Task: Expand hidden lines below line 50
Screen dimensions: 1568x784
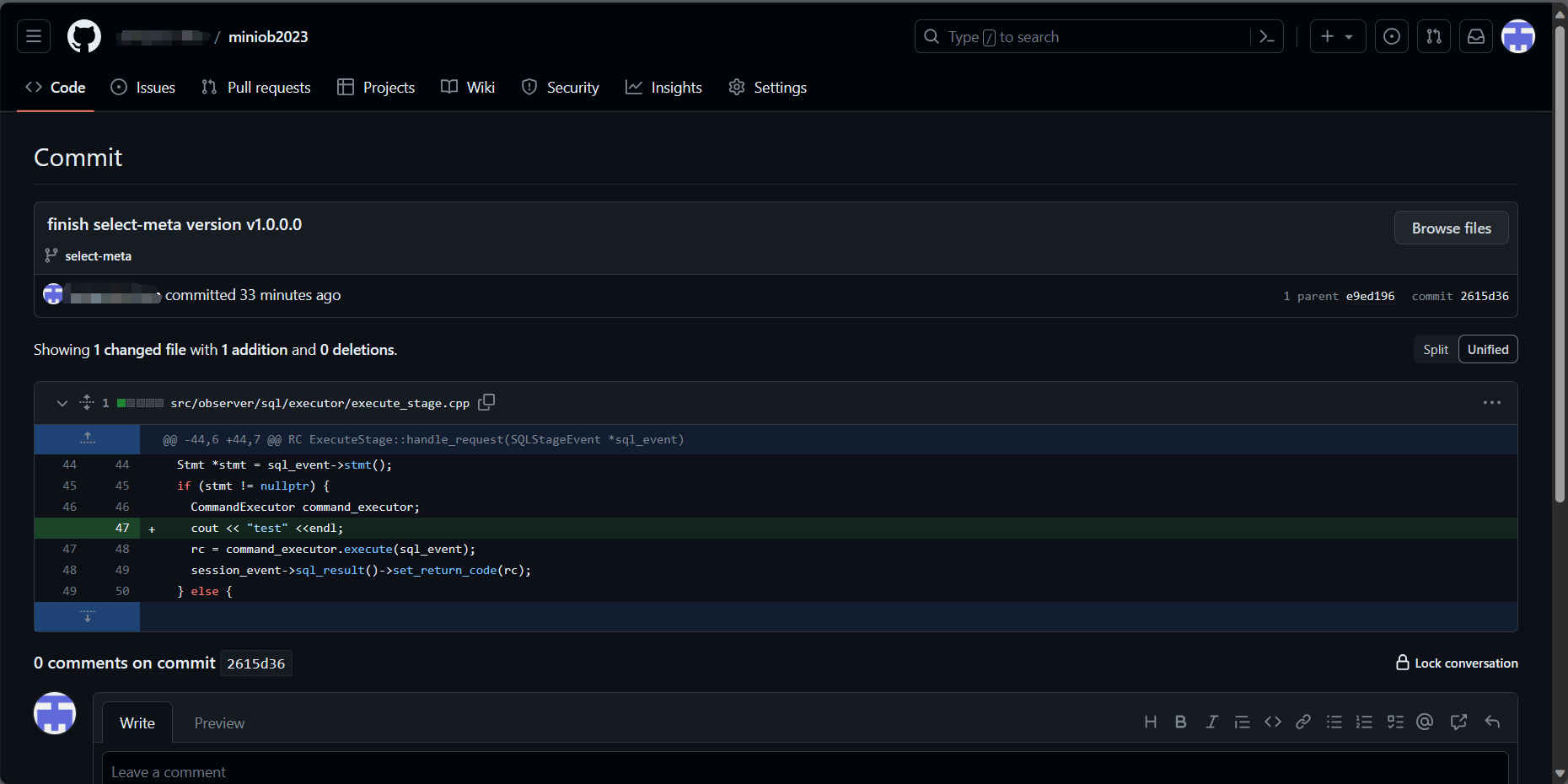Action: [x=87, y=616]
